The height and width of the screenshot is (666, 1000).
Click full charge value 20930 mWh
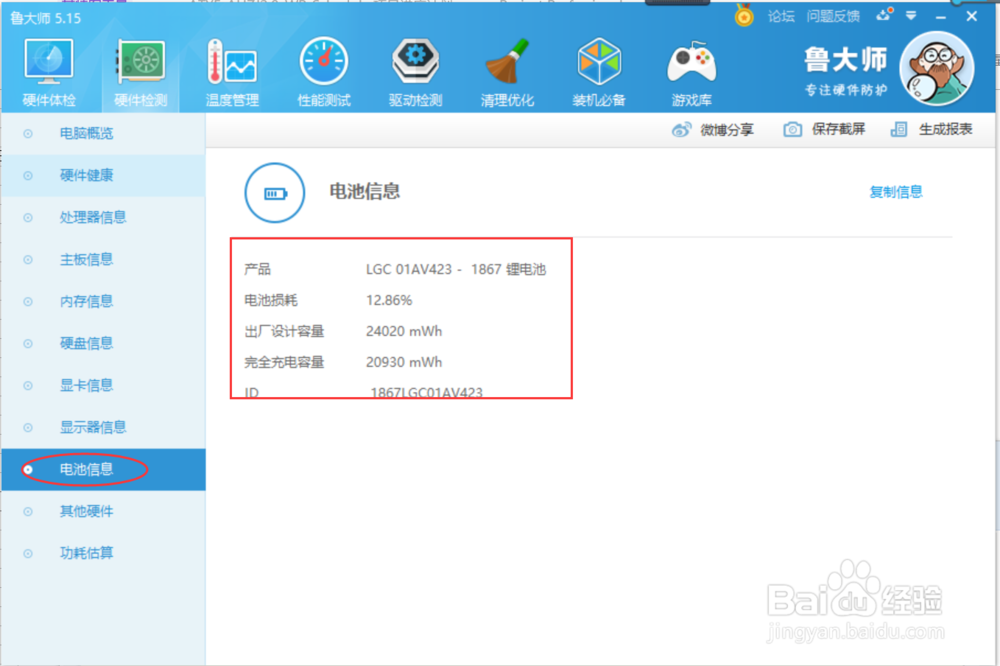pos(404,362)
